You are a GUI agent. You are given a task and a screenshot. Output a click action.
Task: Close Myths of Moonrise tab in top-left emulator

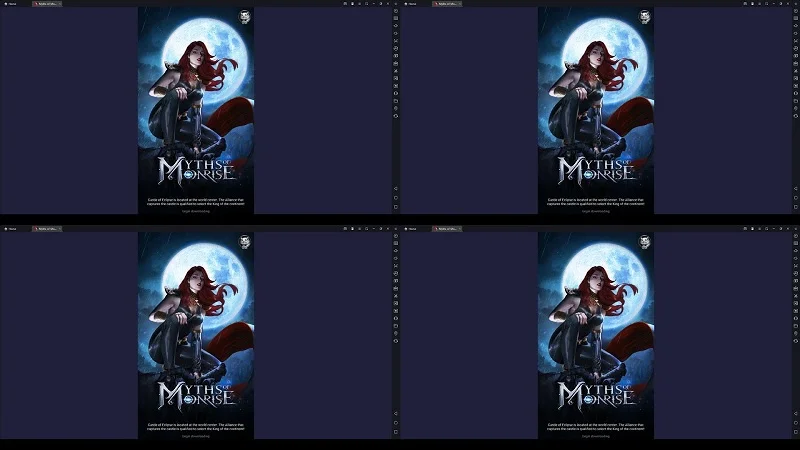click(x=60, y=4)
